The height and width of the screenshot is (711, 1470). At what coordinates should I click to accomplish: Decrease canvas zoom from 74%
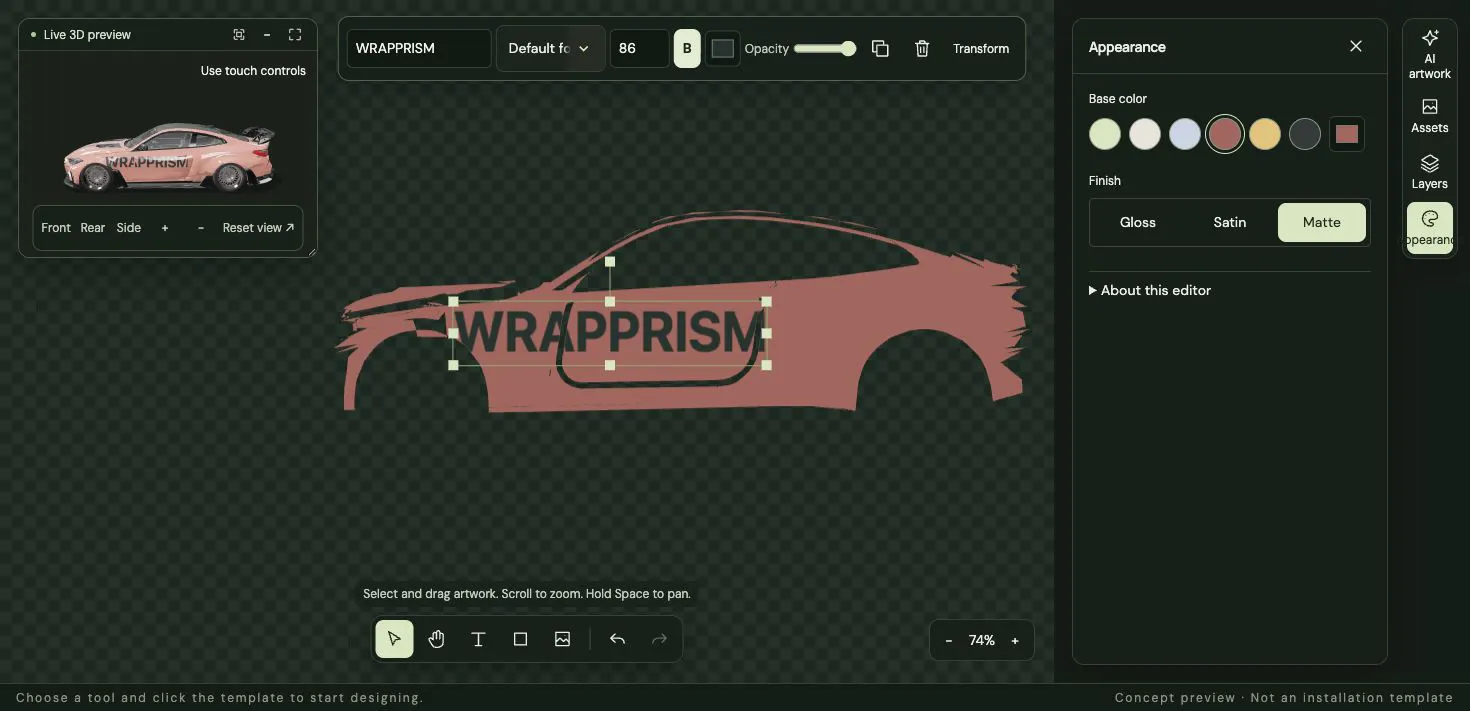949,640
